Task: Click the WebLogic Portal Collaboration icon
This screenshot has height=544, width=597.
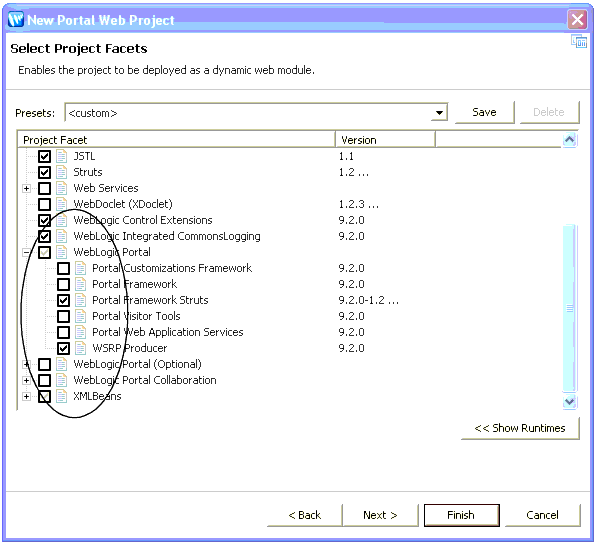Action: (62, 380)
